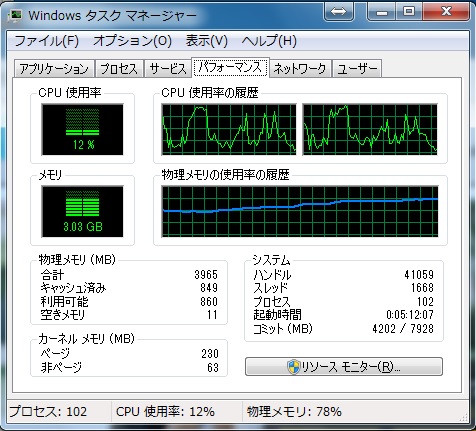Click status bar CPU 使用率: 12%
Viewport: 476px width, 431px height.
click(x=165, y=412)
